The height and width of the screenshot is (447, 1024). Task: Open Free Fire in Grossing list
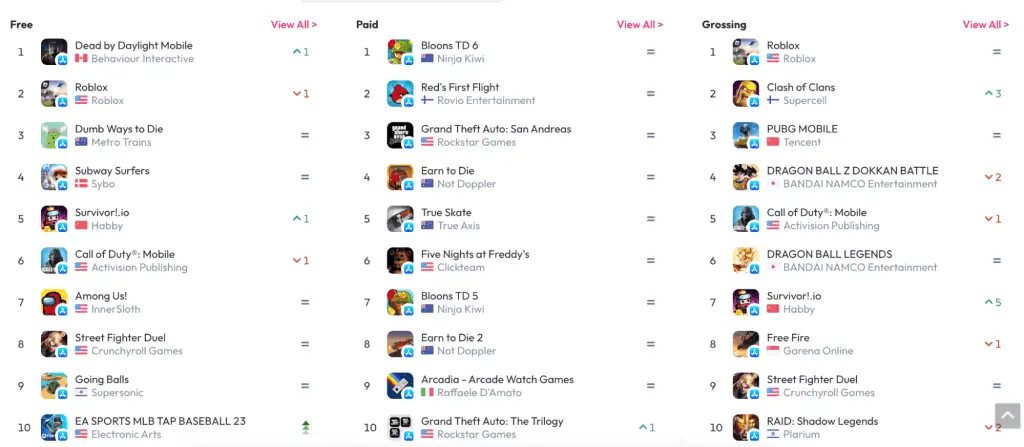tap(788, 338)
